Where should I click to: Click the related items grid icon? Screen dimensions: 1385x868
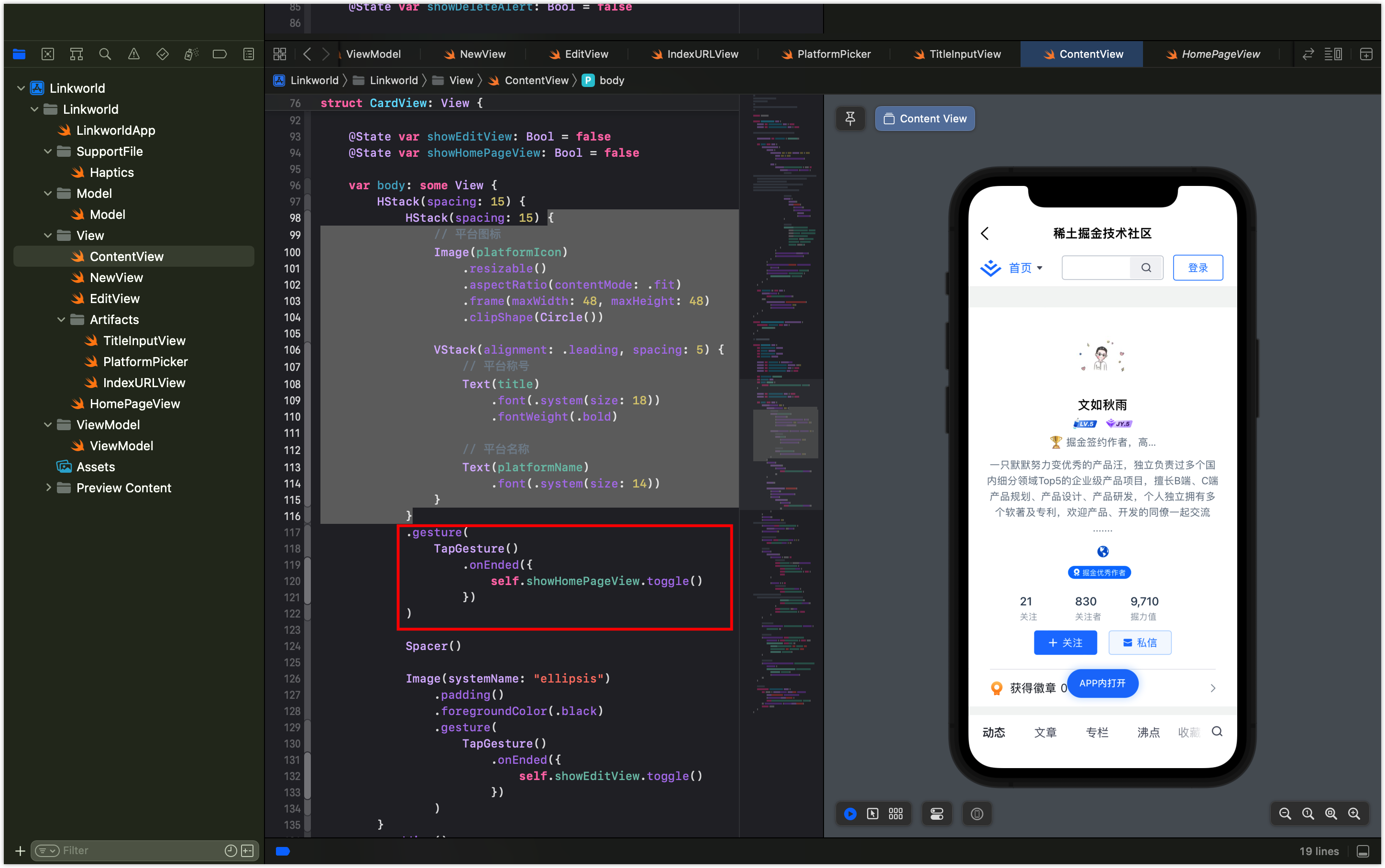click(280, 54)
